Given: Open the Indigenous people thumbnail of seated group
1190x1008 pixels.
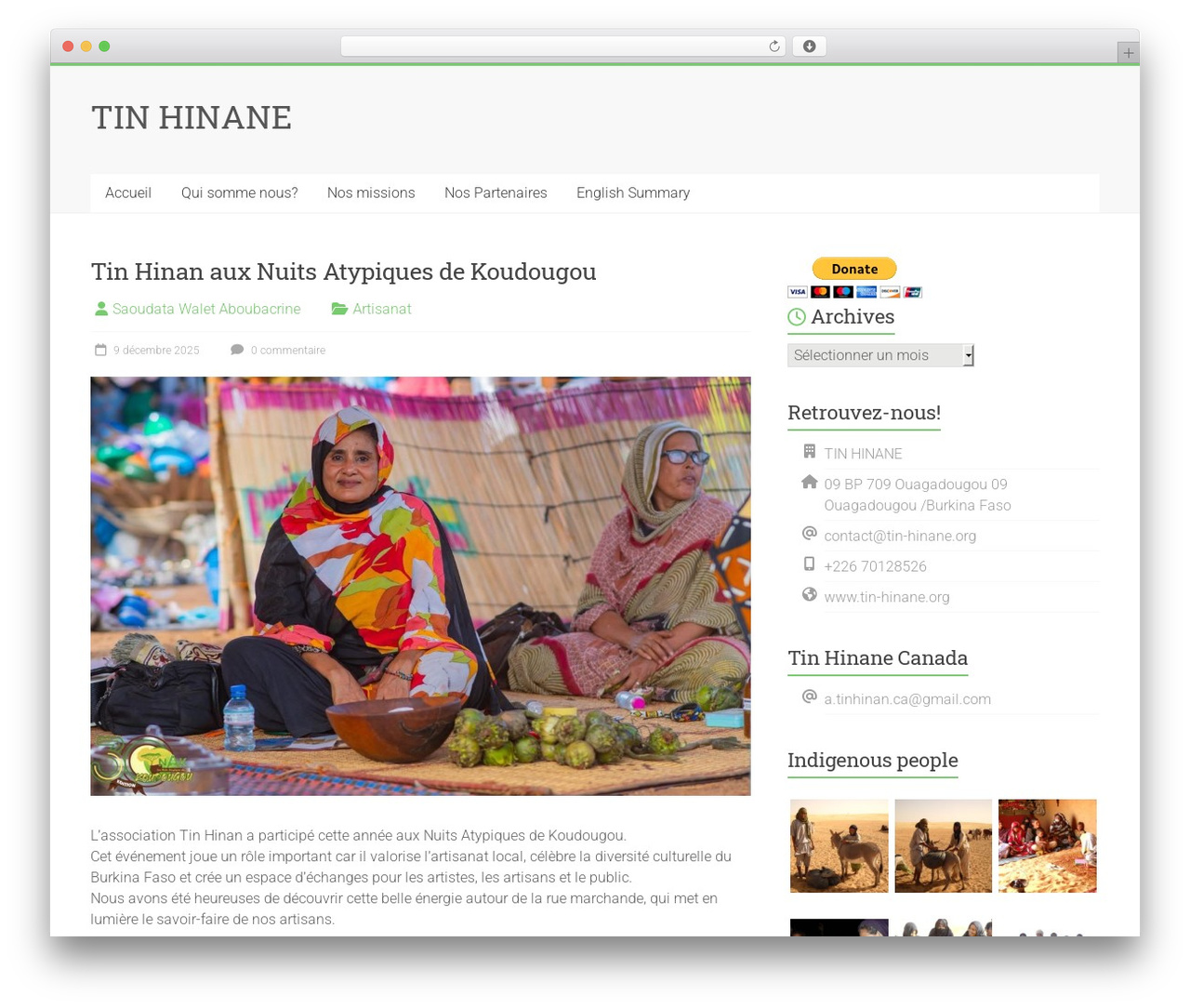Looking at the screenshot, I should point(1048,846).
